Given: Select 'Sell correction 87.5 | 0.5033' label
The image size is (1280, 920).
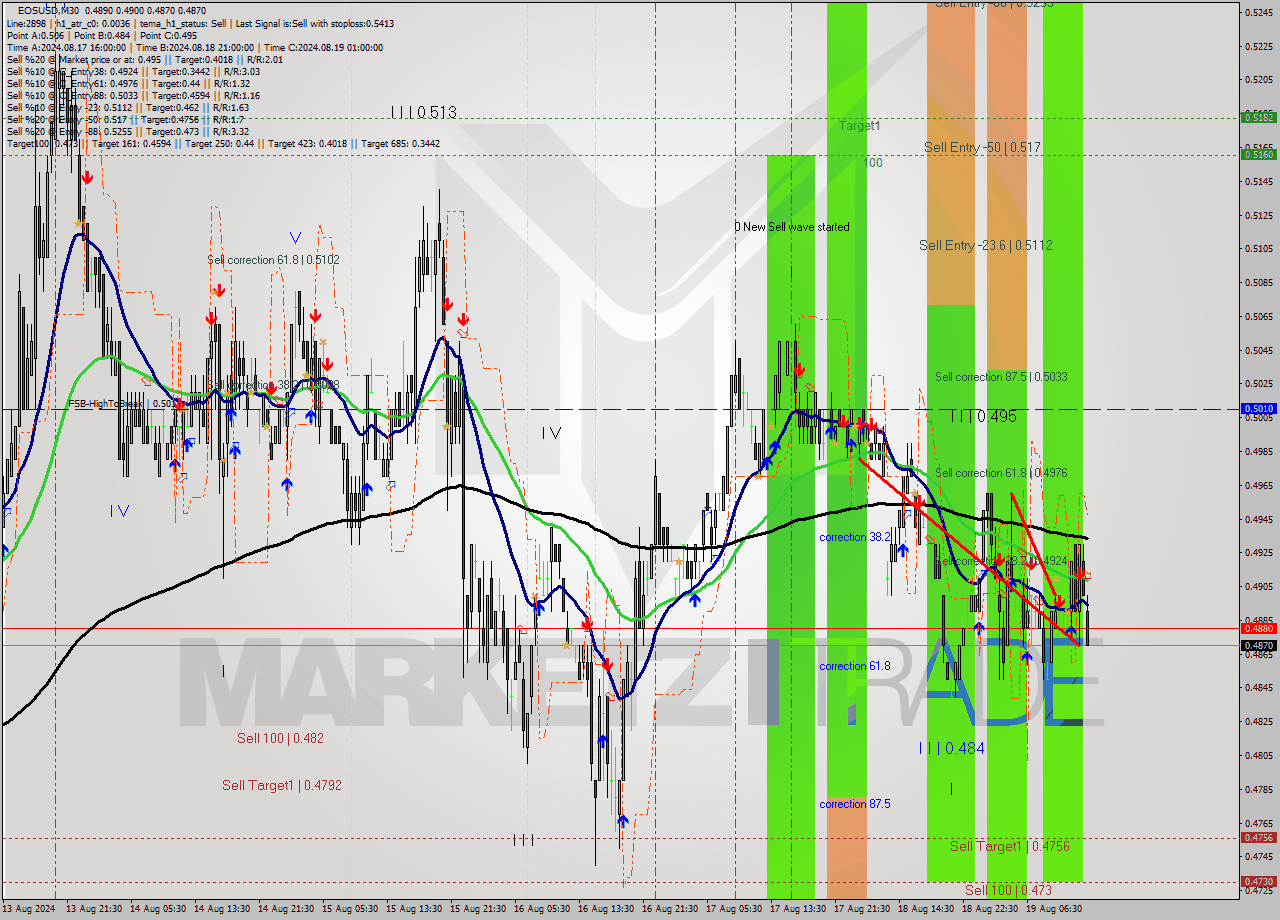Looking at the screenshot, I should click(1001, 377).
